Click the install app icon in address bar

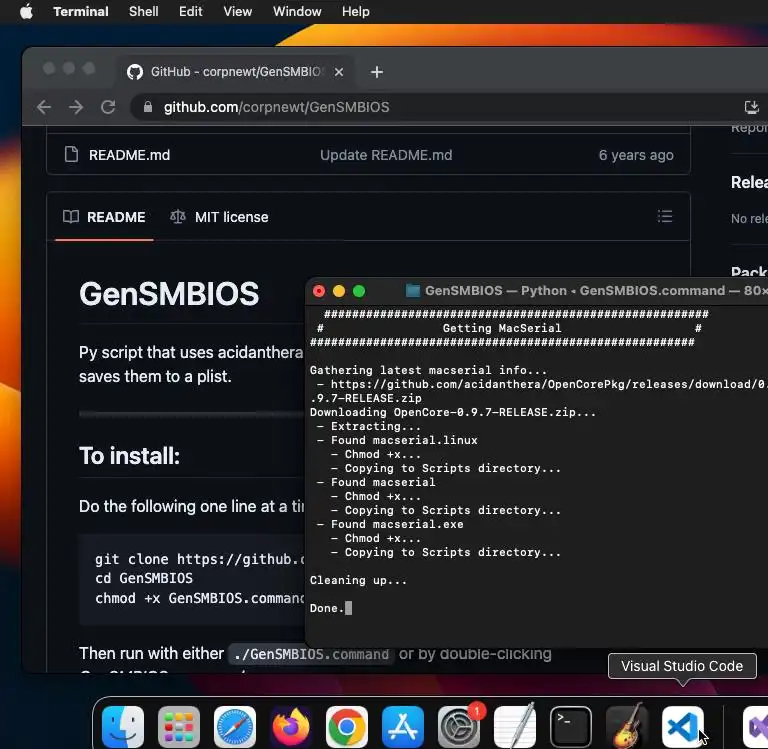click(751, 107)
